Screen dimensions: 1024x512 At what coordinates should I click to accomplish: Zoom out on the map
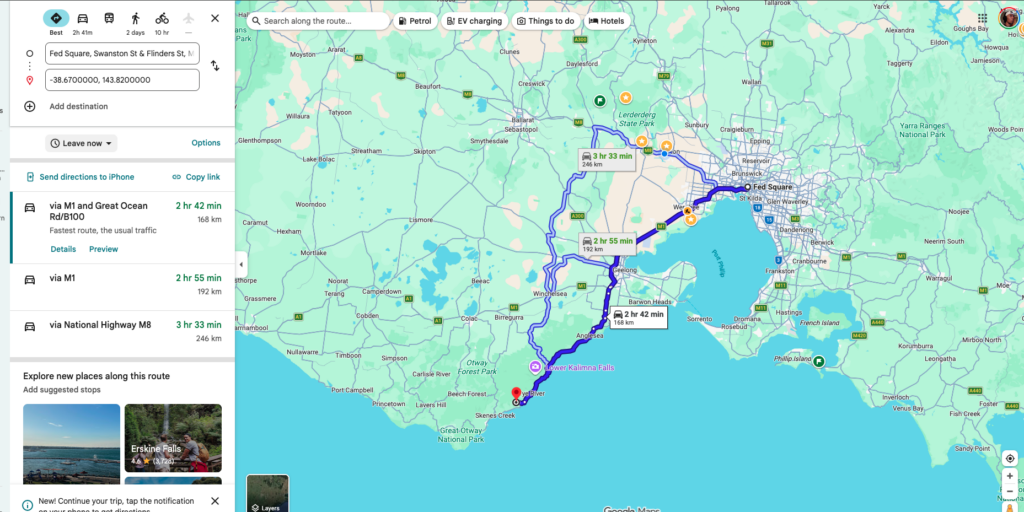coord(1010,491)
